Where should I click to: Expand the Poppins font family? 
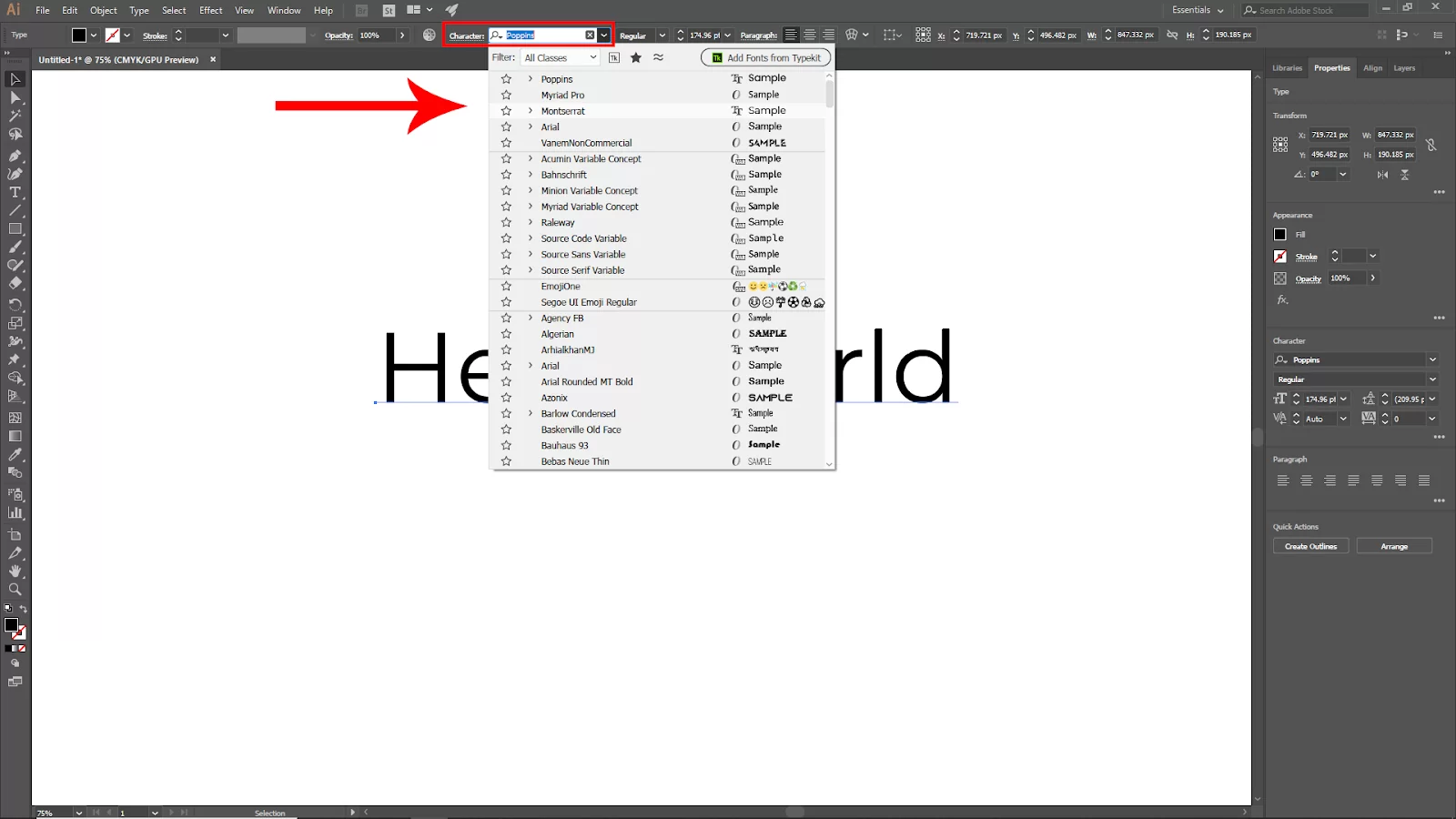pyautogui.click(x=531, y=79)
